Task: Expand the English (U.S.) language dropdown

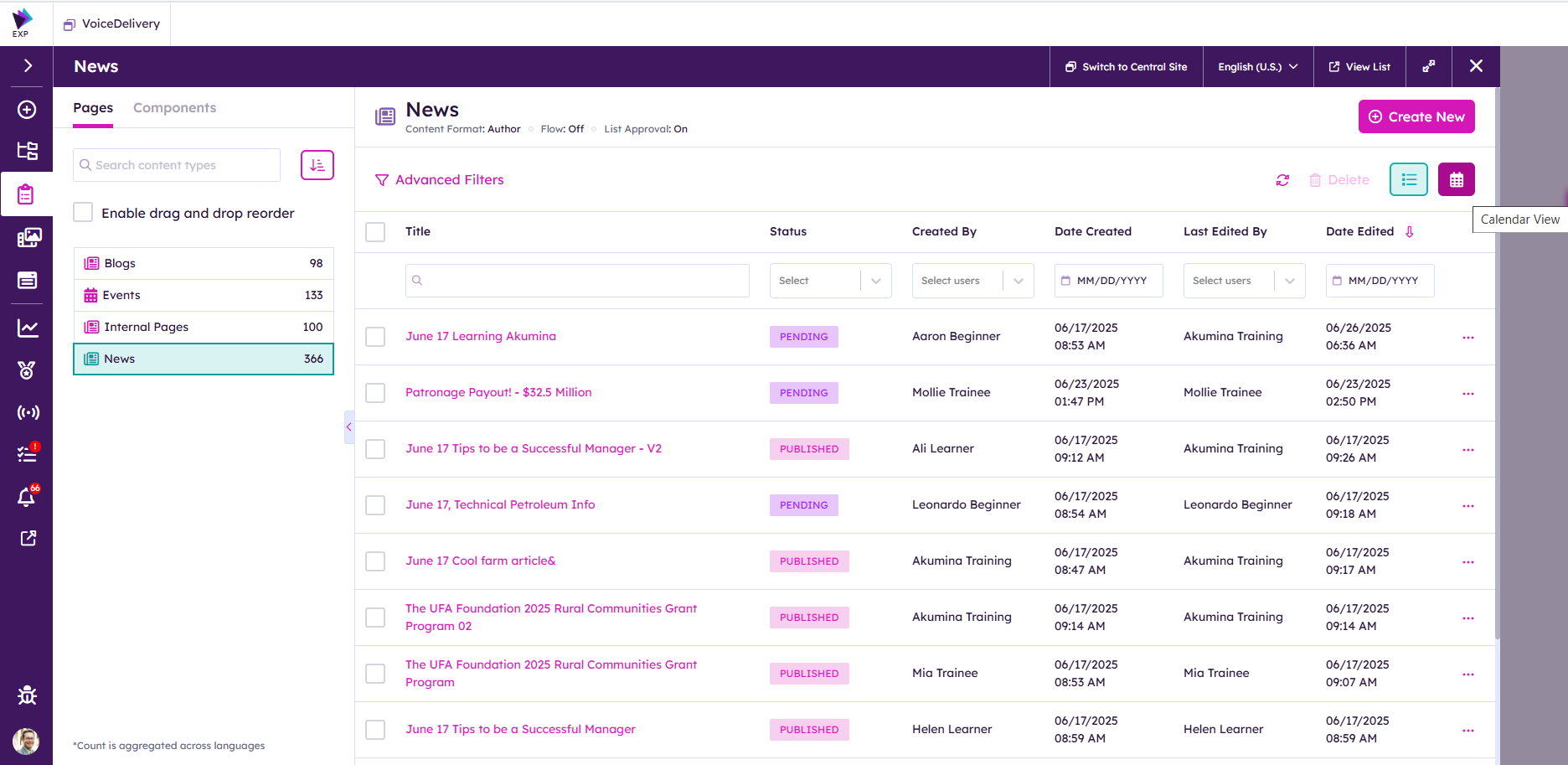Action: 1257,67
